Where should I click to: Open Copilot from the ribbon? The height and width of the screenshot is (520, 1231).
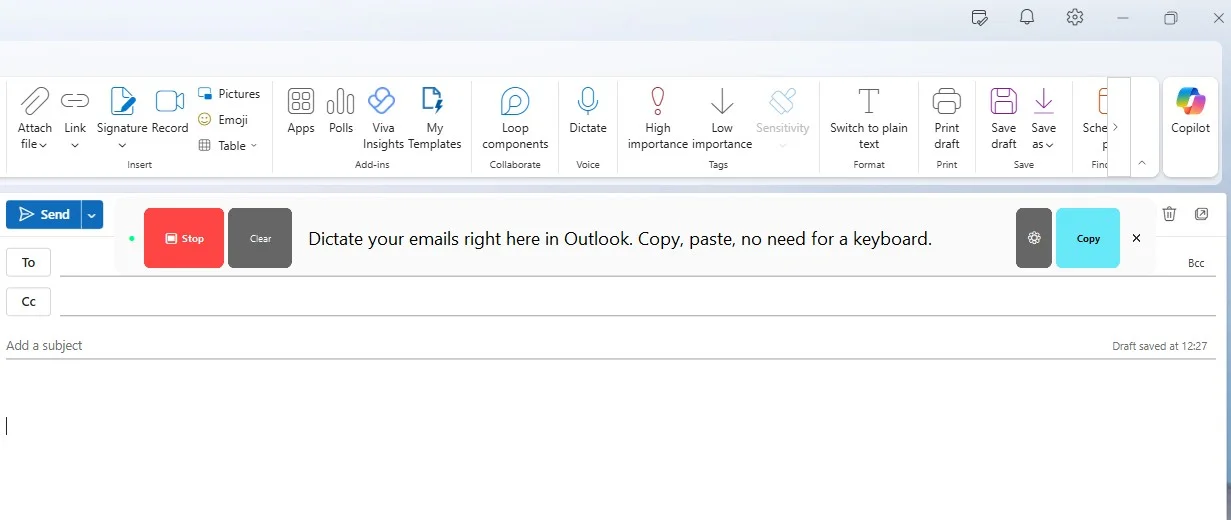[1190, 110]
